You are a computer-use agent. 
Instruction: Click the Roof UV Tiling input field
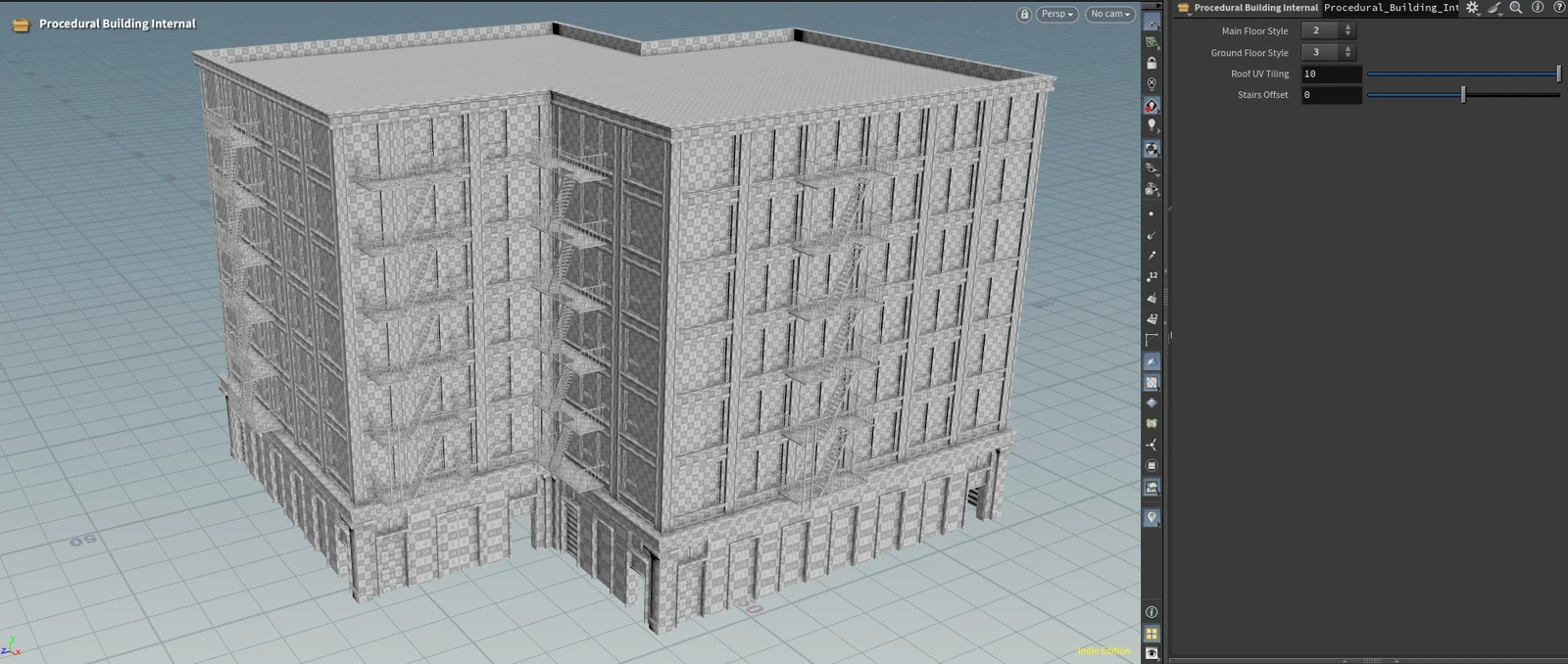(x=1331, y=73)
